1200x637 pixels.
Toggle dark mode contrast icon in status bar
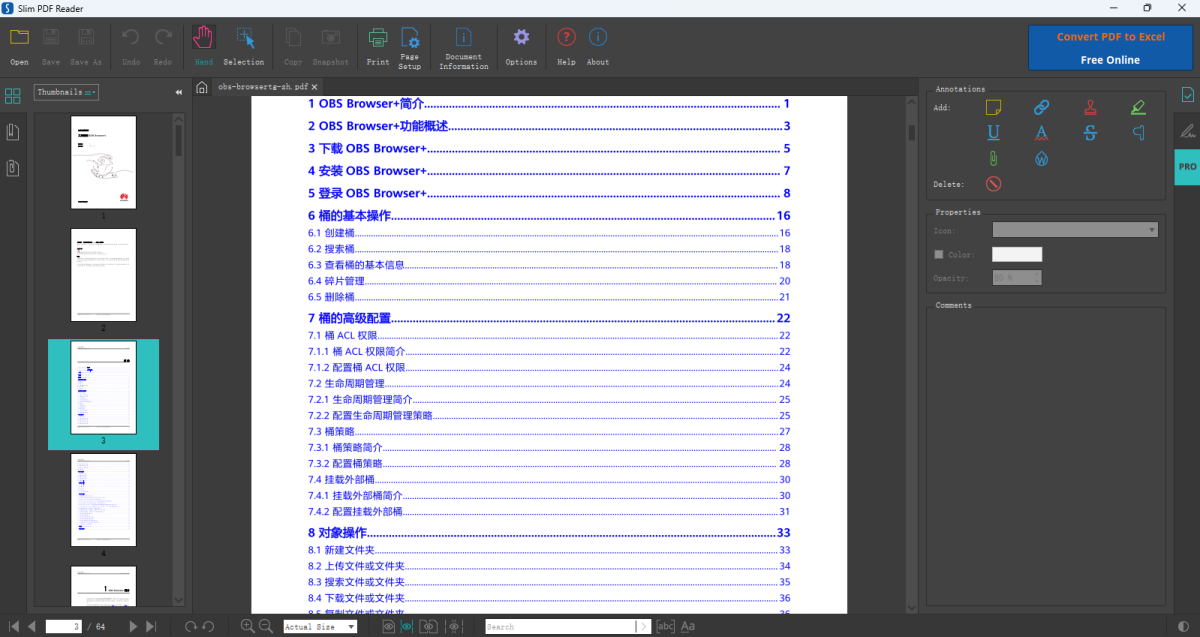pos(1184,626)
